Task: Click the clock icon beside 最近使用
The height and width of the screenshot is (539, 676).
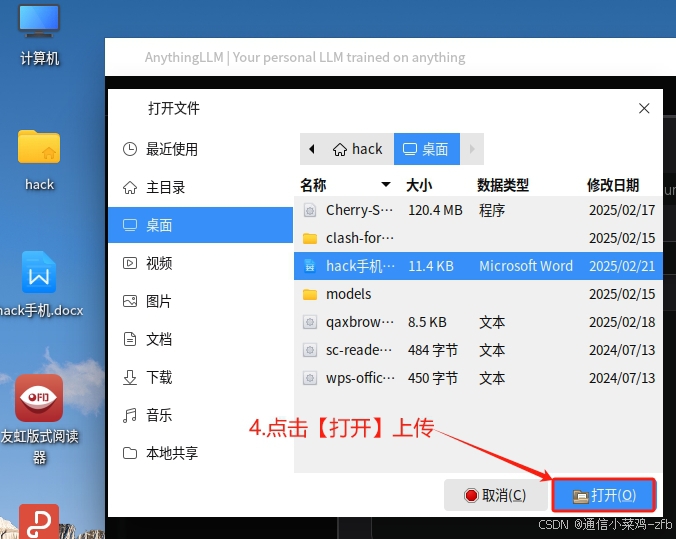Action: click(130, 149)
